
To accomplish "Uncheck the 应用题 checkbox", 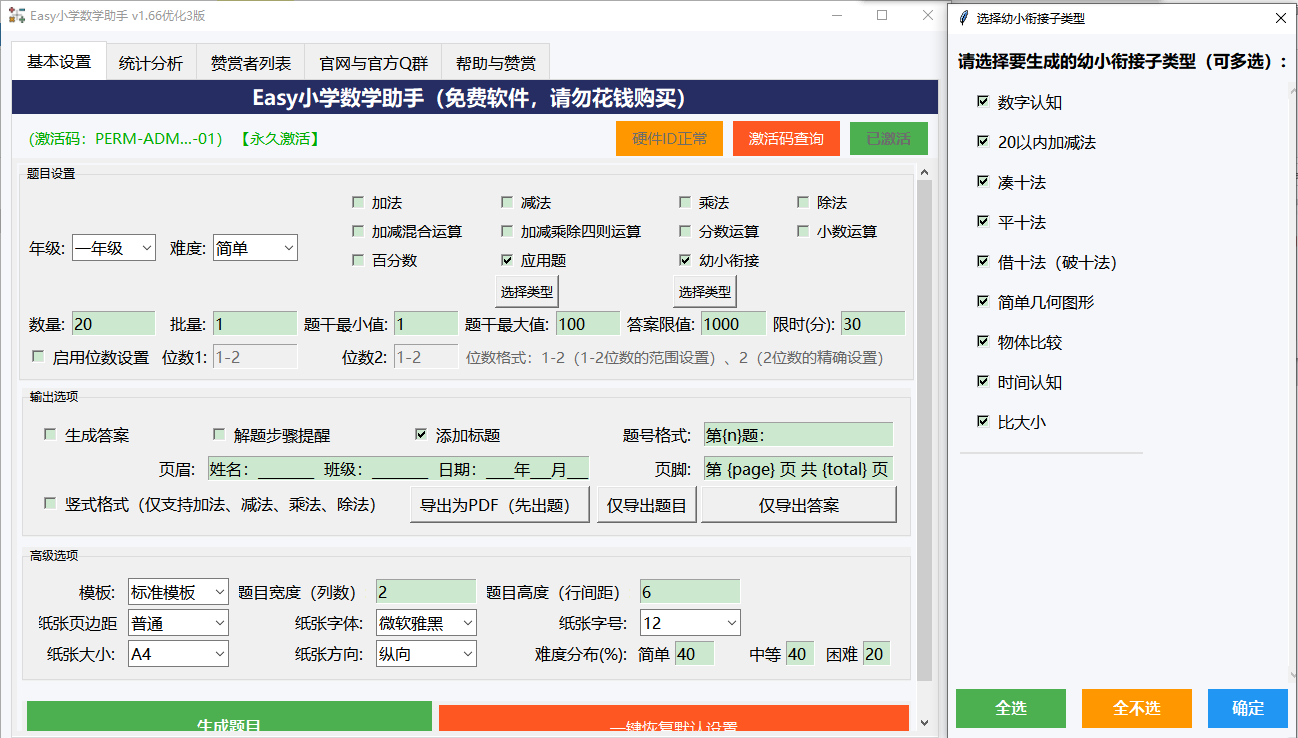I will tap(507, 260).
